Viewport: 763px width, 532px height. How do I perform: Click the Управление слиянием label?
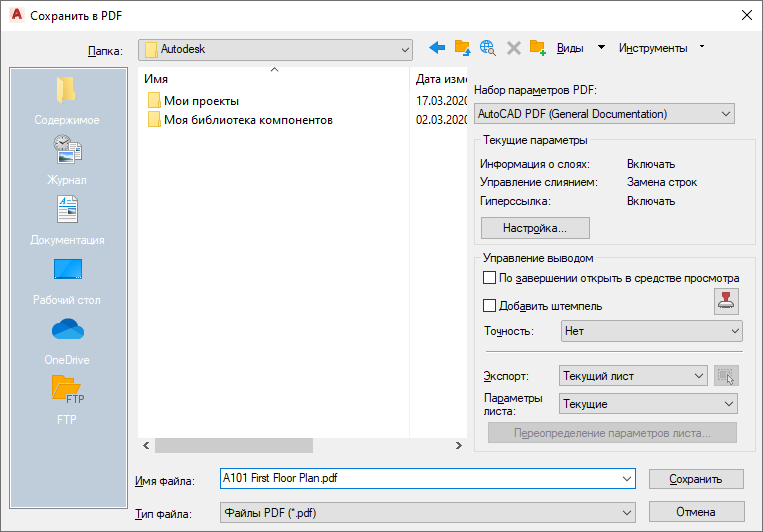point(539,182)
